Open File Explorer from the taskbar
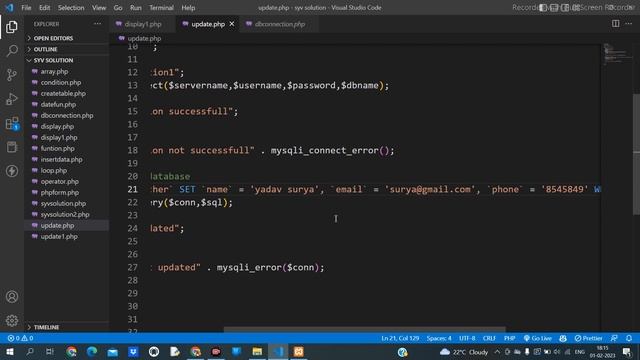 coord(257,351)
